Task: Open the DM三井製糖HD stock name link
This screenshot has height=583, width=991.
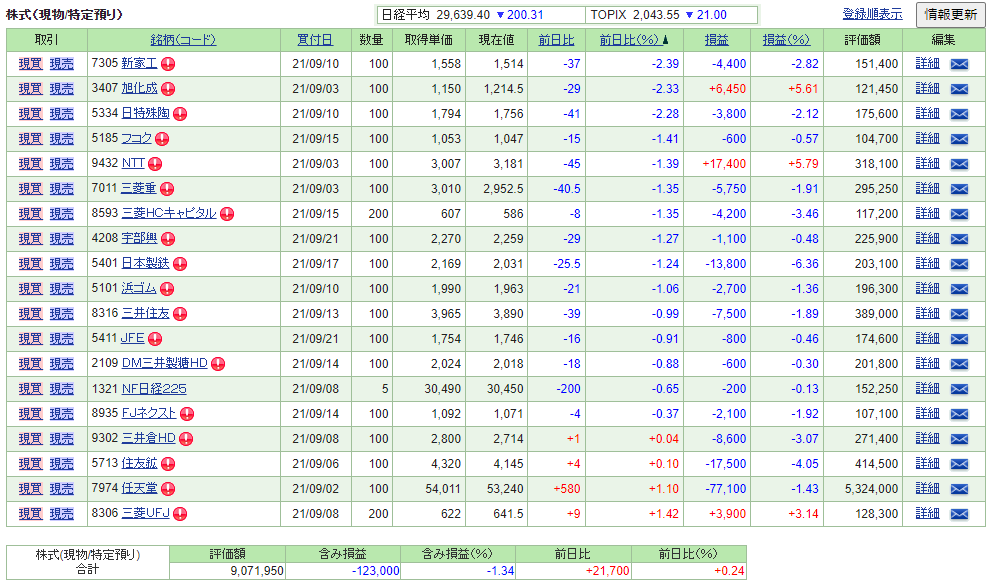Action: click(x=164, y=364)
